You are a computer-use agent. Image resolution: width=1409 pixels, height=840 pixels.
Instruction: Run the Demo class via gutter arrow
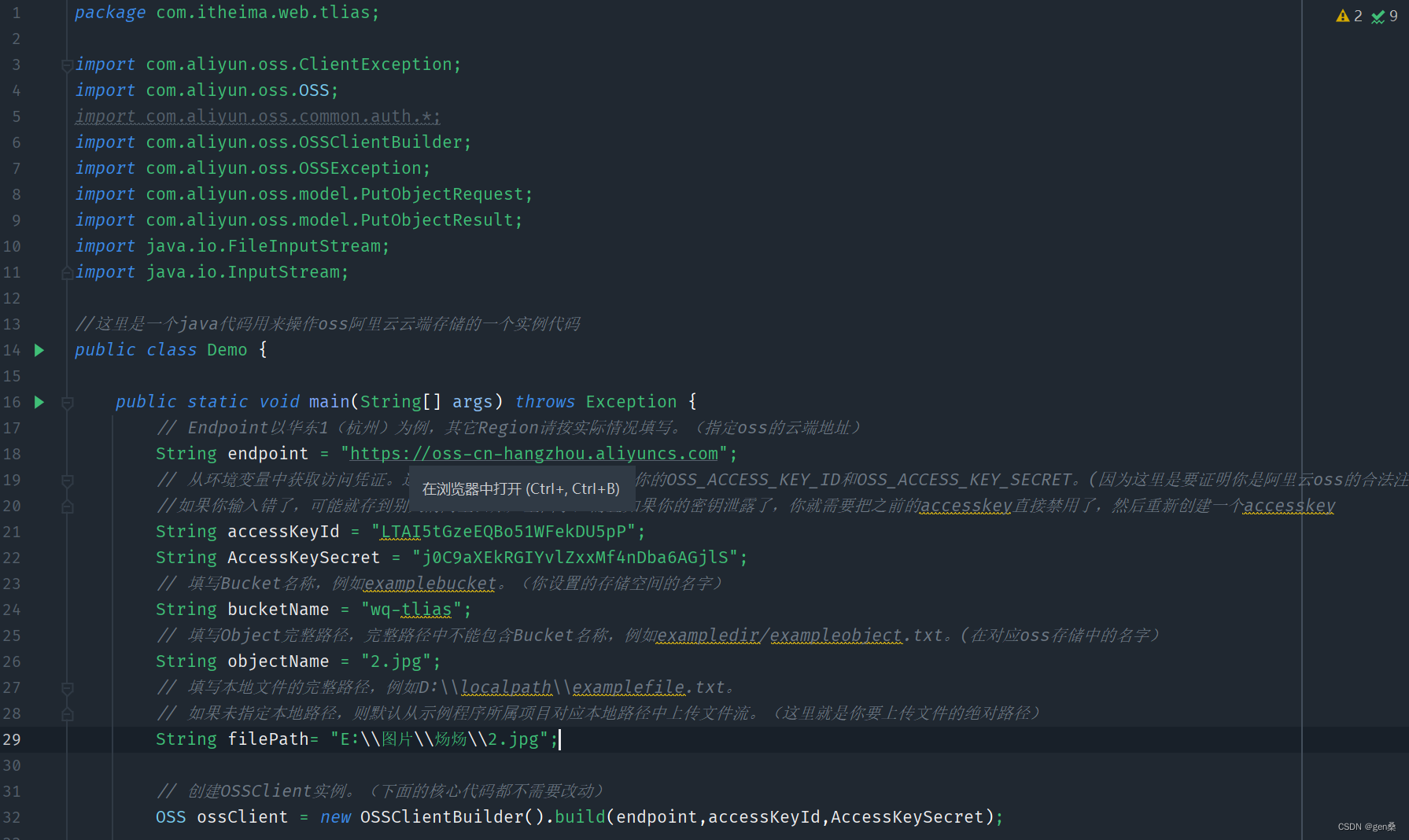coord(39,350)
